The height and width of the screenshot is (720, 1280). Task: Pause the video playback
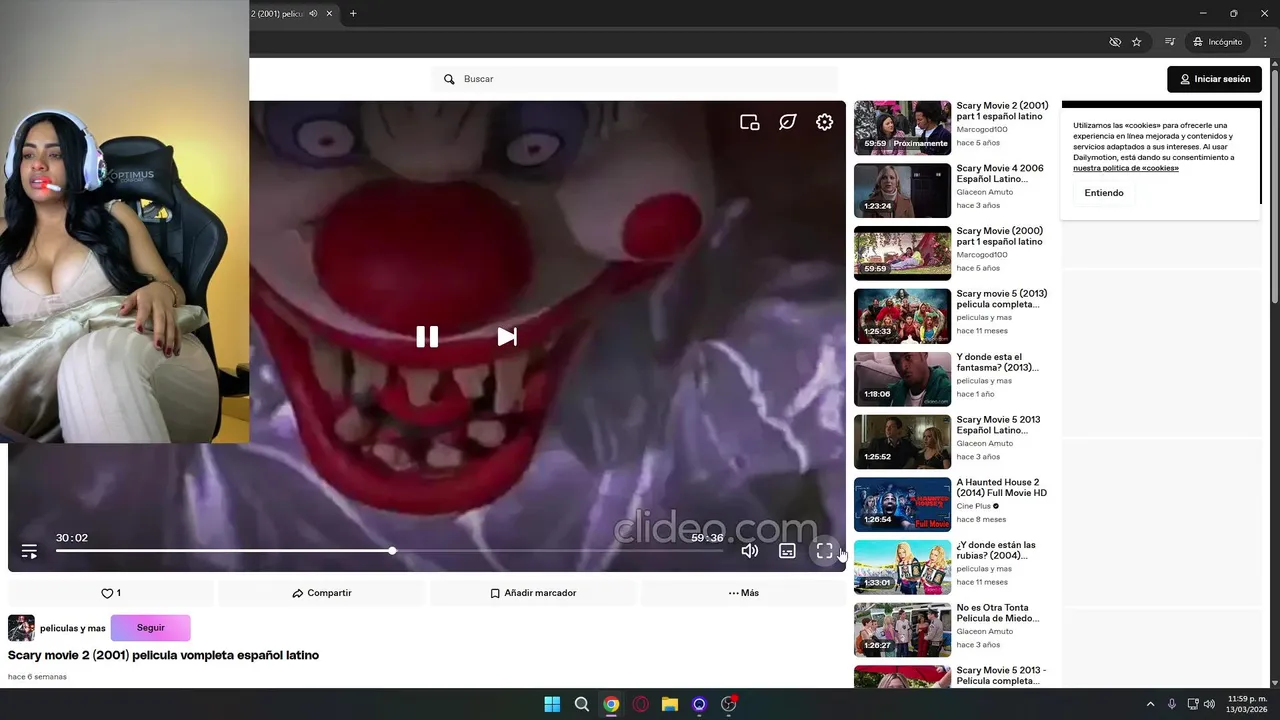pyautogui.click(x=427, y=337)
